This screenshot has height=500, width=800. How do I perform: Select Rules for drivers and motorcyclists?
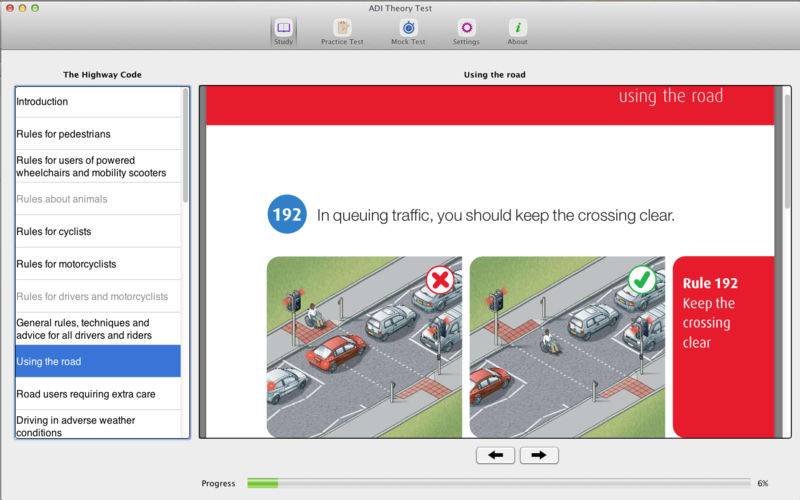click(x=98, y=296)
